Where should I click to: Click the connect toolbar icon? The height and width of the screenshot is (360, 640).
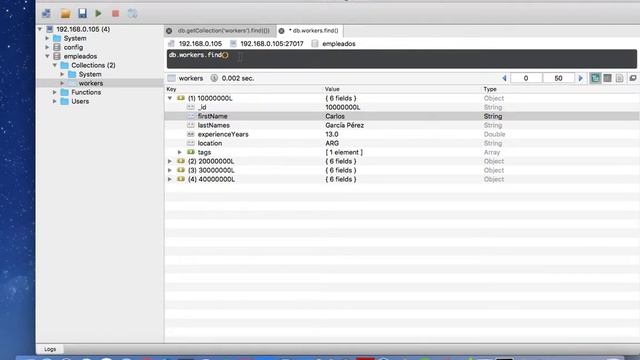click(46, 13)
